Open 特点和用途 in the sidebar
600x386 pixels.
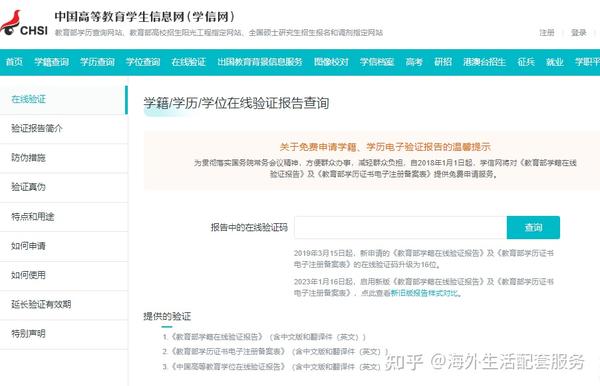(64, 217)
